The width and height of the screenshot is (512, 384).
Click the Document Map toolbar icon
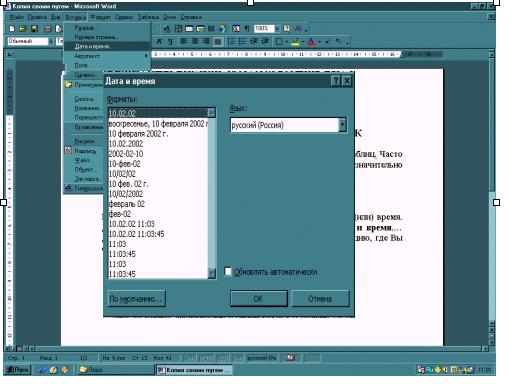pyautogui.click(x=236, y=29)
